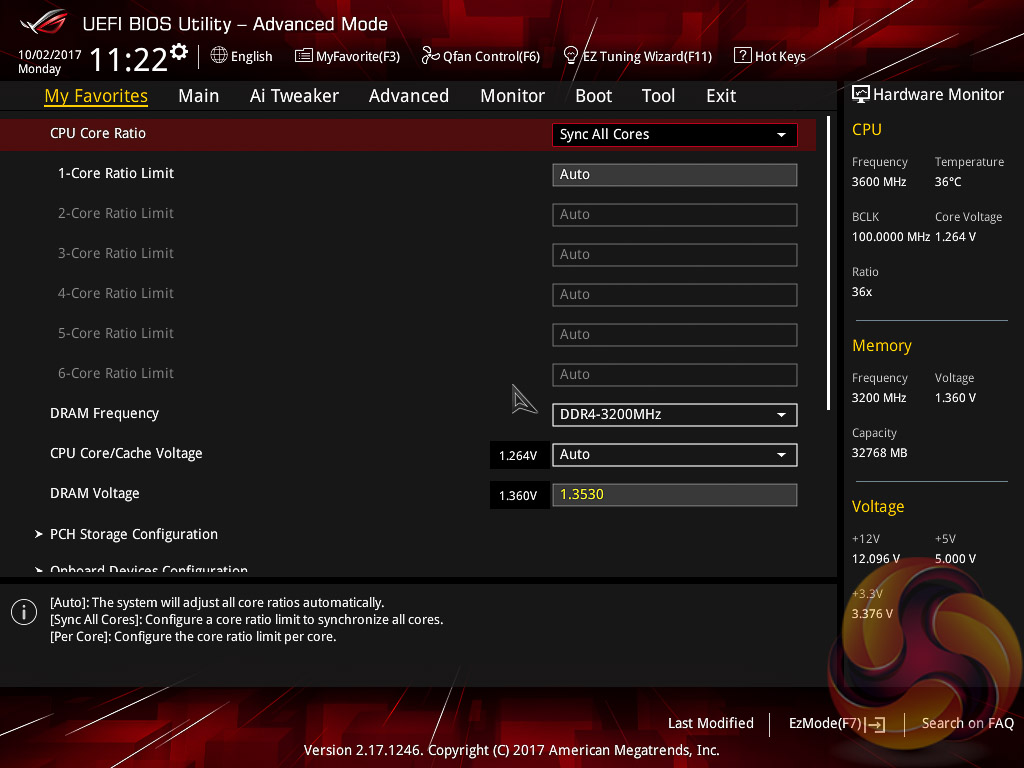Select the Boot tab
Image resolution: width=1024 pixels, height=768 pixels.
[594, 96]
